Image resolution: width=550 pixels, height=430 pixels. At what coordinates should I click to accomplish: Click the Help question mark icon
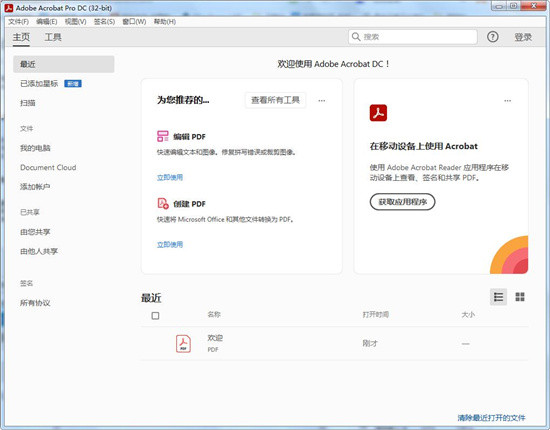point(492,36)
